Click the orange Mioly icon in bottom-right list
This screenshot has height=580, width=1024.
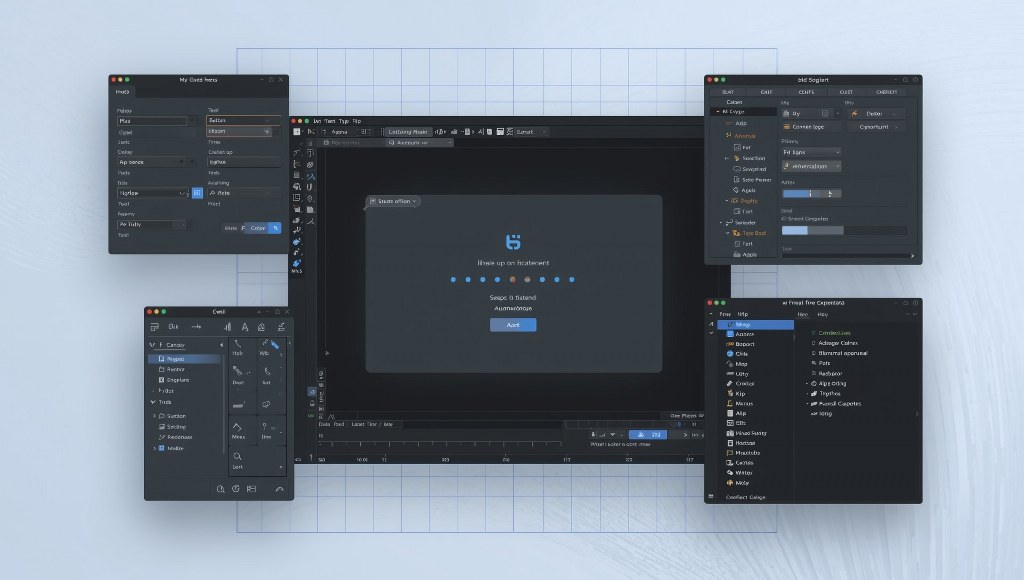[730, 483]
